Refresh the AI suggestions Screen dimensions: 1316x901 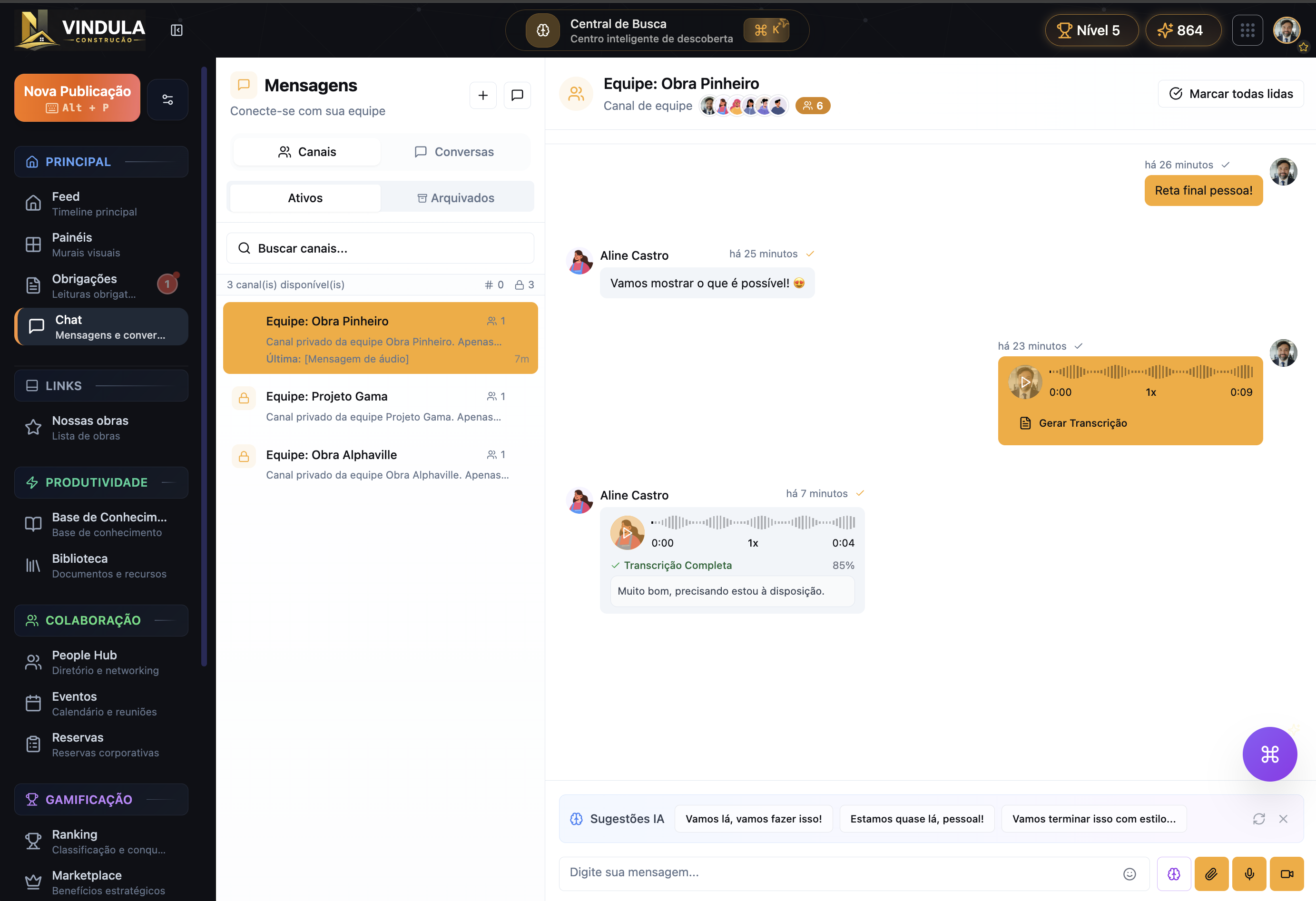click(x=1259, y=818)
